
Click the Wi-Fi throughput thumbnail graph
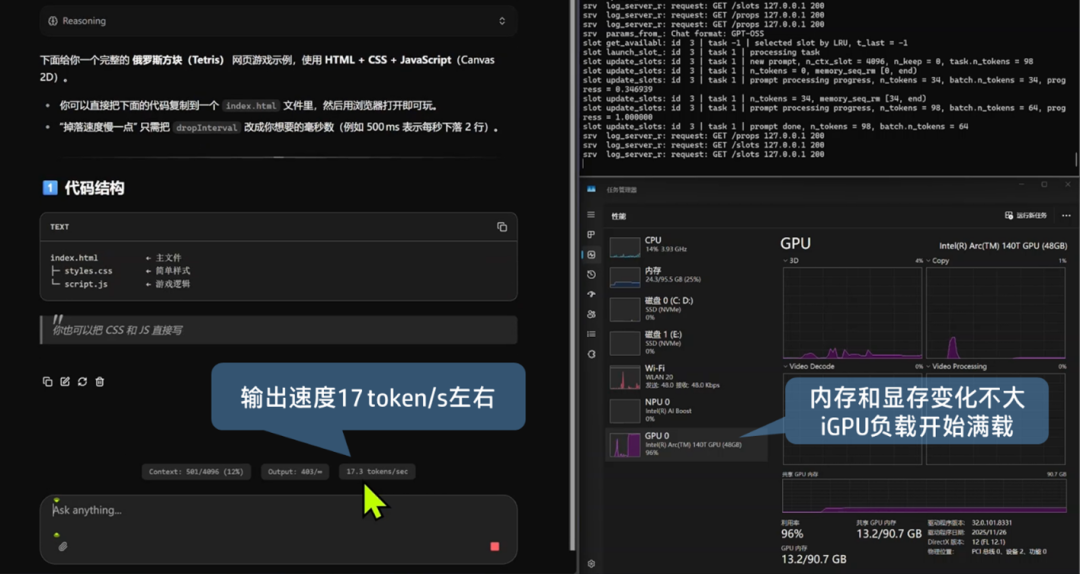coord(625,378)
